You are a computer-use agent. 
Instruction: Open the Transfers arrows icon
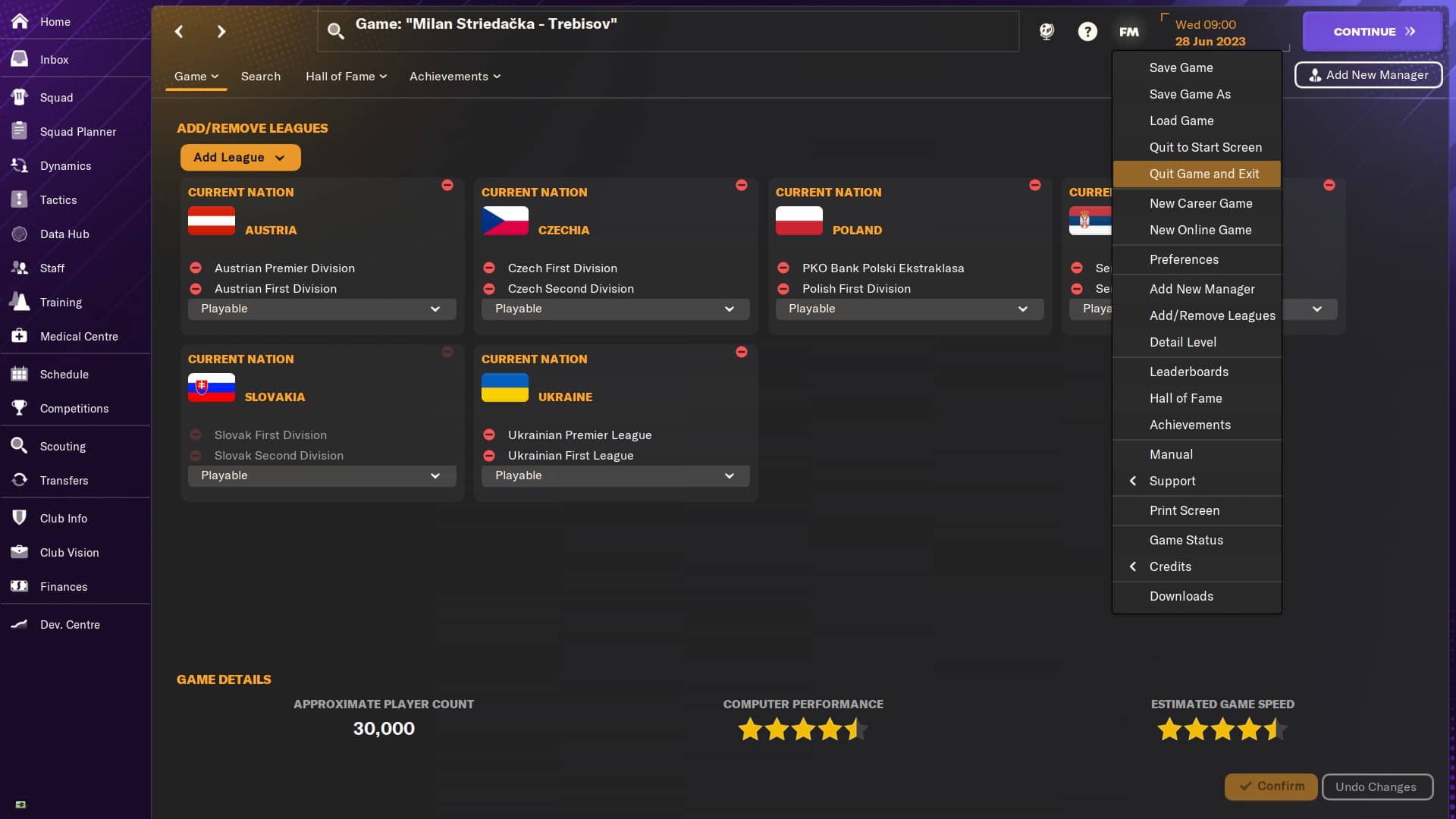tap(20, 480)
